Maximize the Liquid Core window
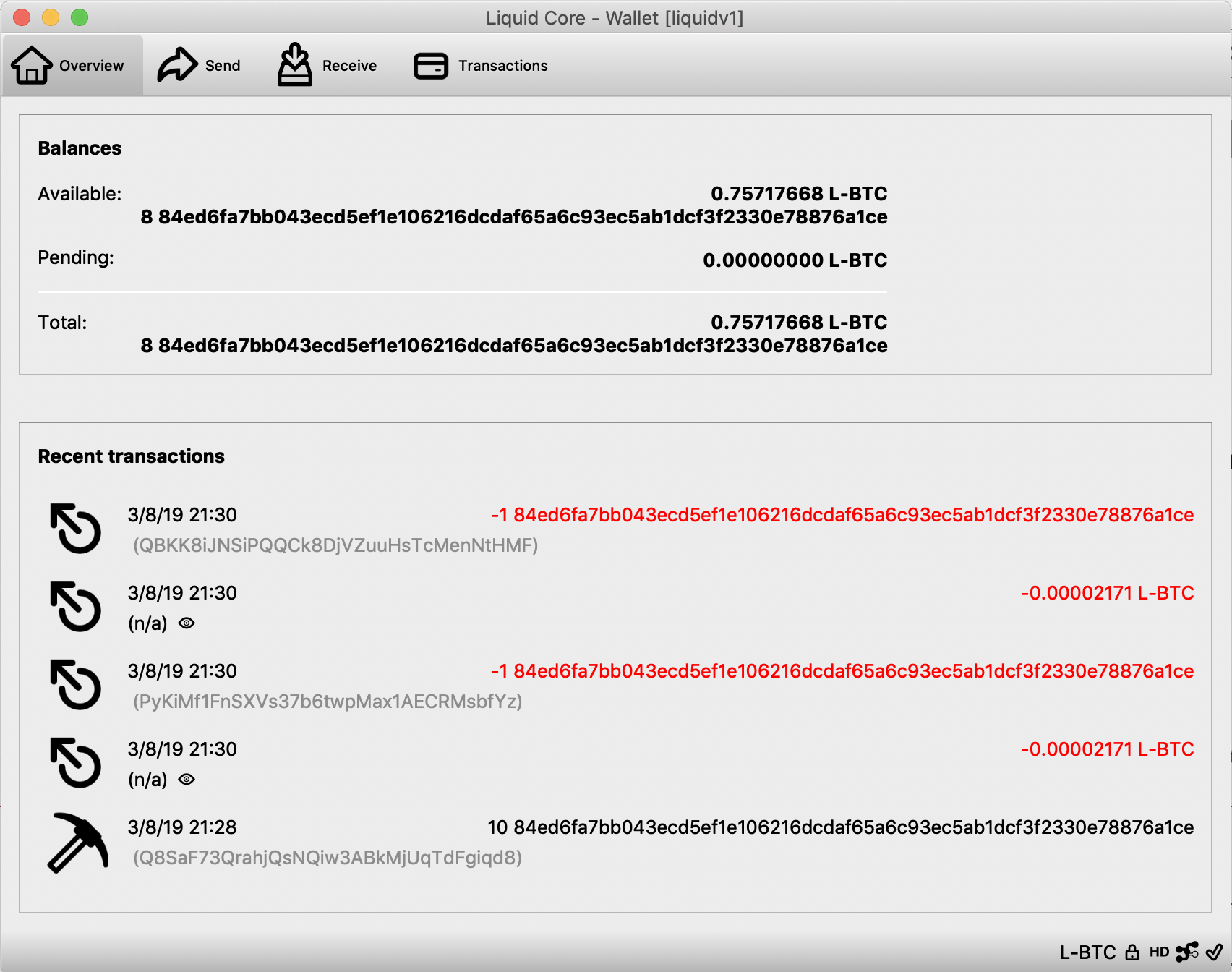 coord(80,17)
